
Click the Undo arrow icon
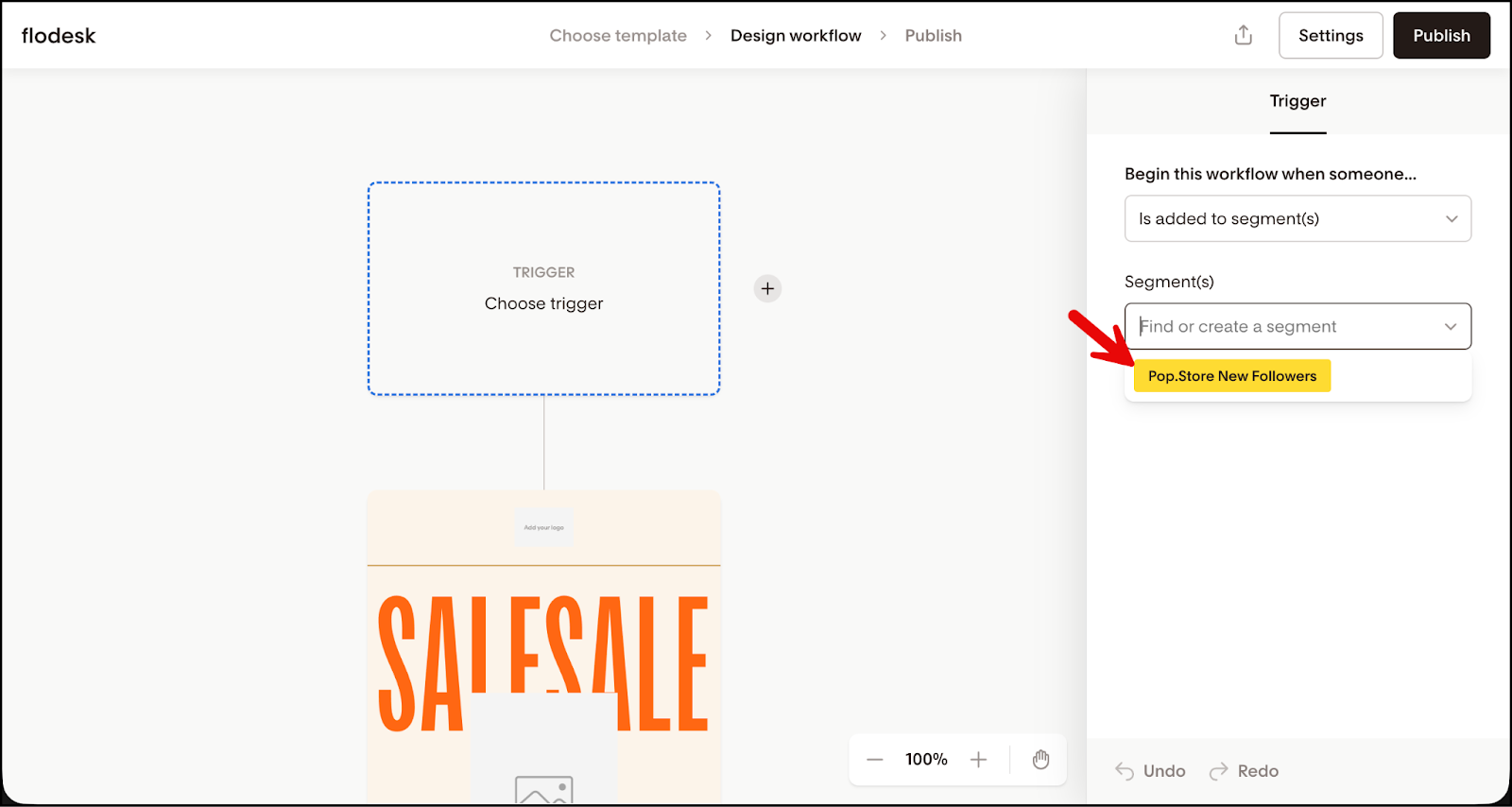pos(1125,771)
